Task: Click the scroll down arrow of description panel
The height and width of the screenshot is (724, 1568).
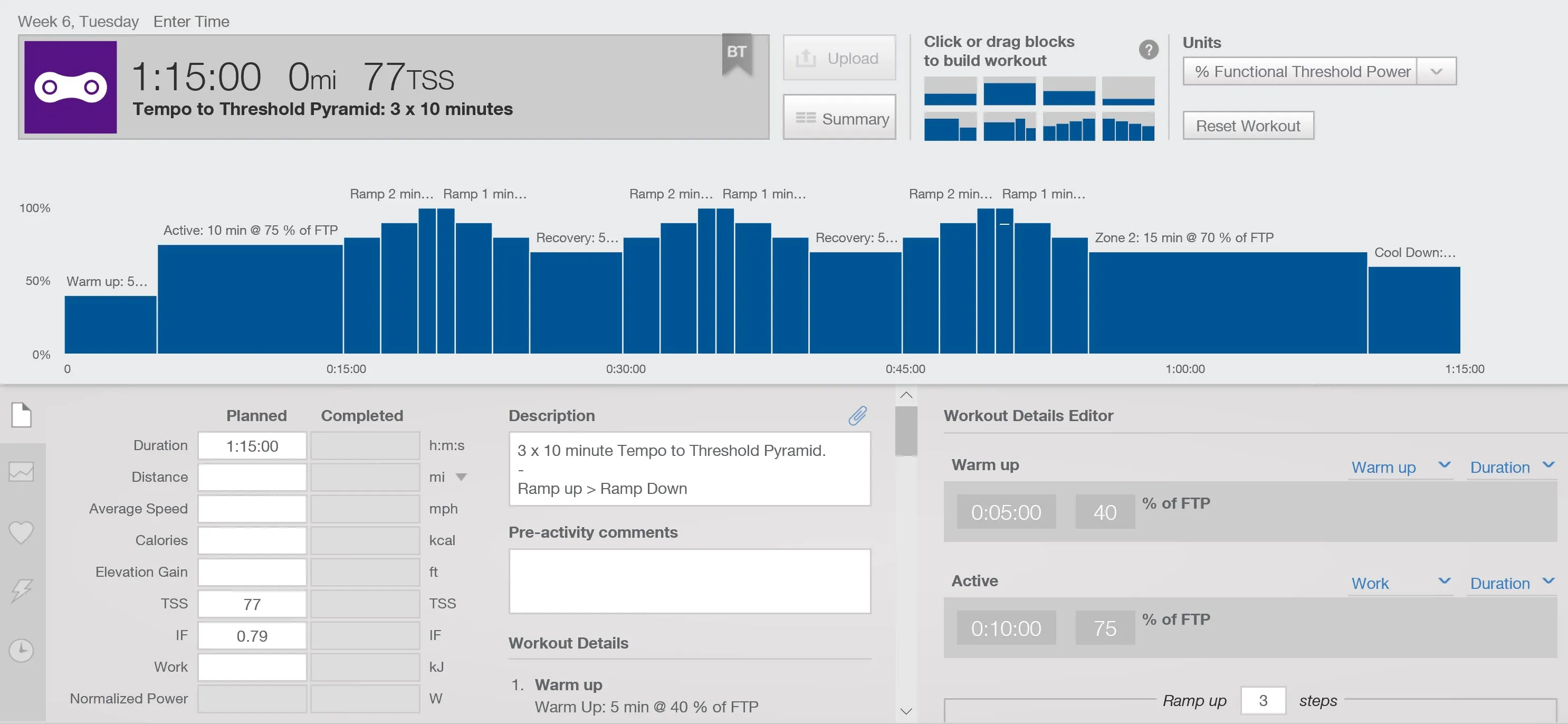Action: (x=906, y=711)
